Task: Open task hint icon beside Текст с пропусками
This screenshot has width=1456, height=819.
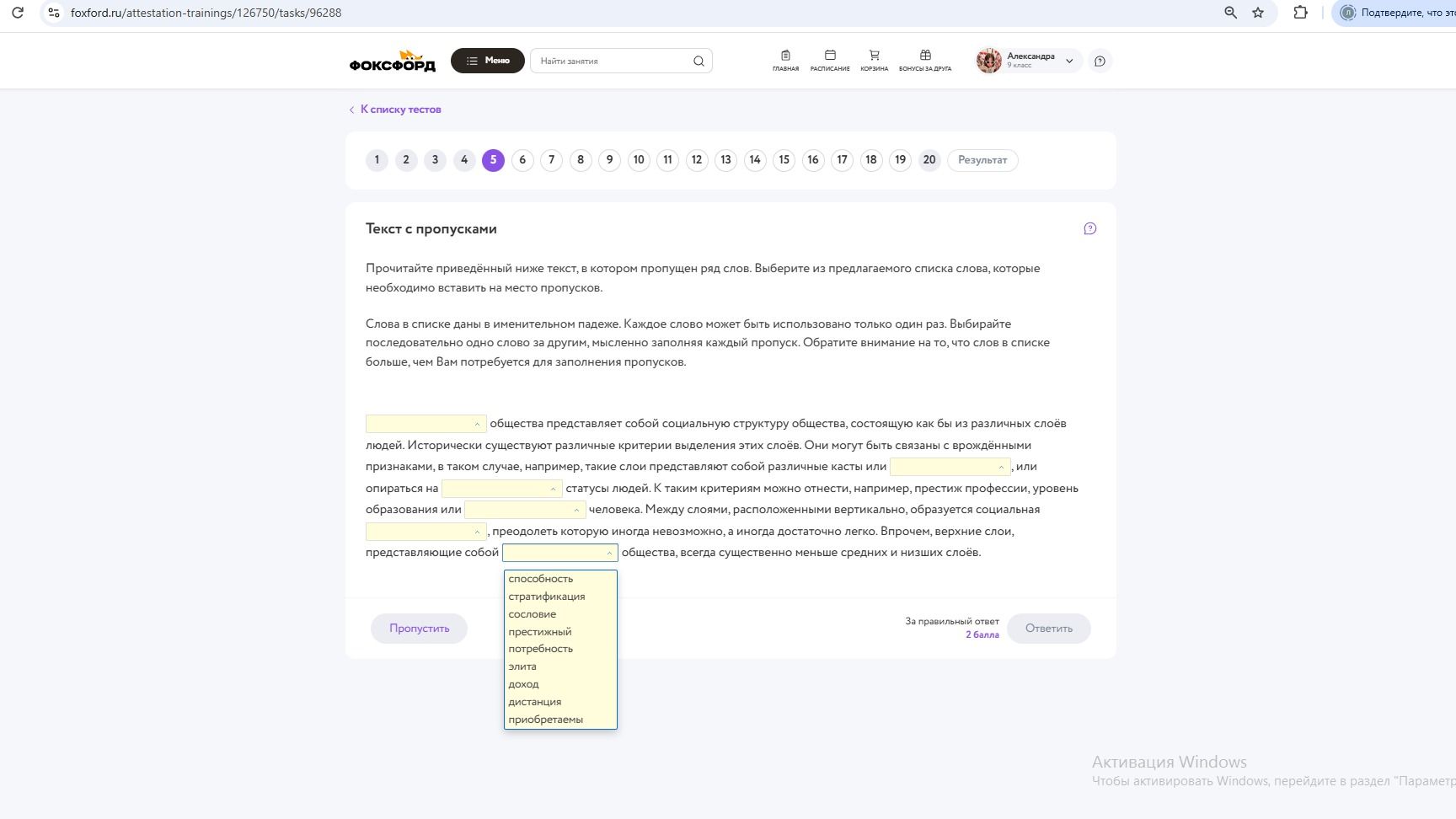Action: click(1089, 228)
